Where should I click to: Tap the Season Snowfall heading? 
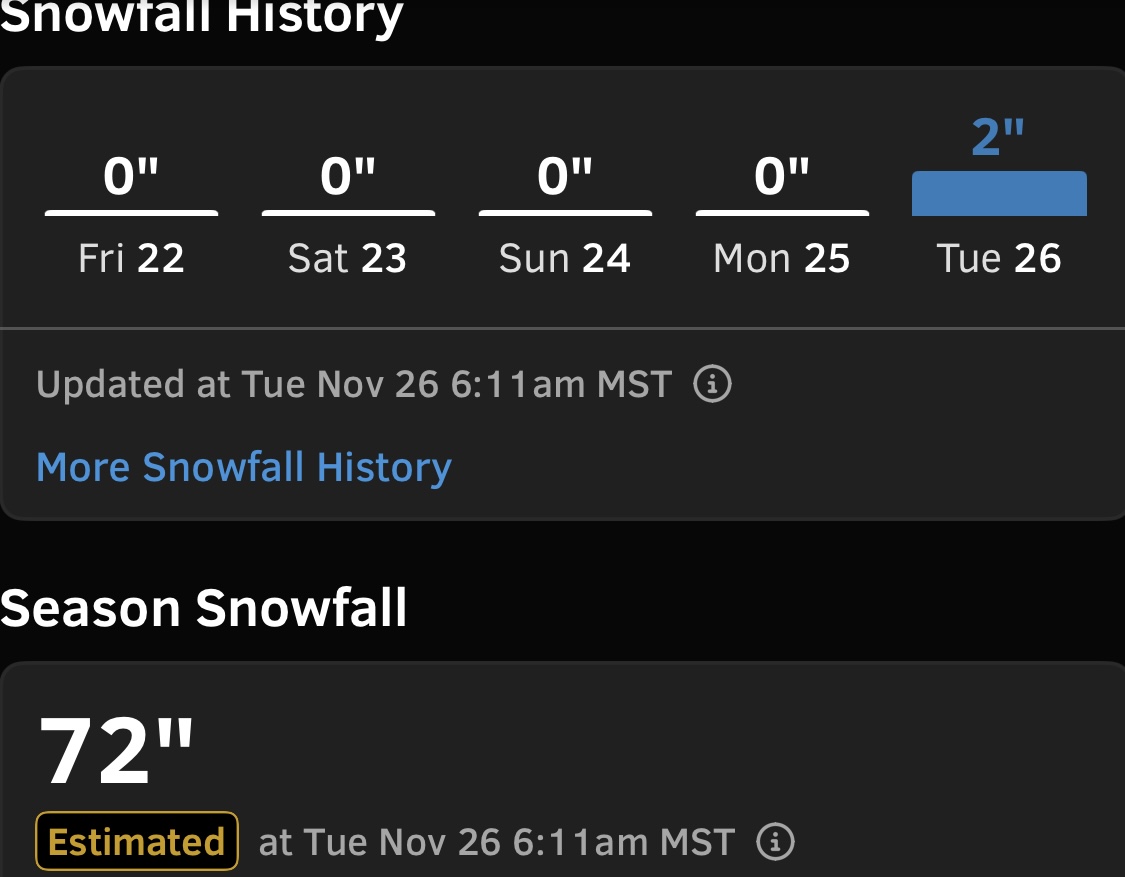click(x=204, y=609)
